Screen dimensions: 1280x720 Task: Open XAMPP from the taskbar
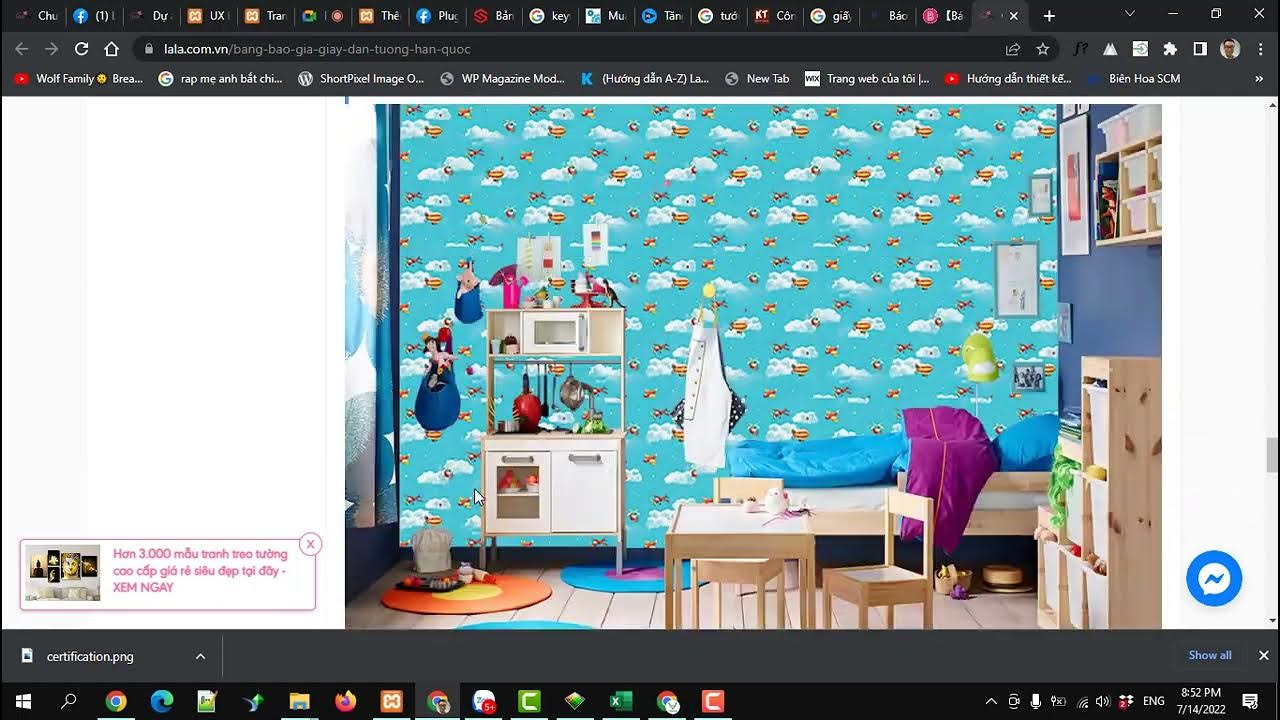point(391,701)
